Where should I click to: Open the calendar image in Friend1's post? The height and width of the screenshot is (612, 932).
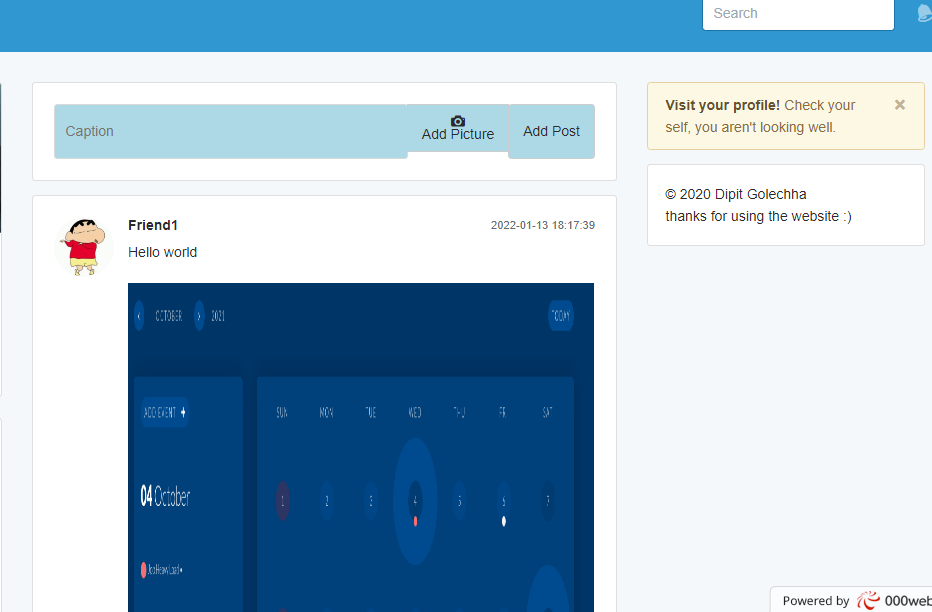pos(361,447)
